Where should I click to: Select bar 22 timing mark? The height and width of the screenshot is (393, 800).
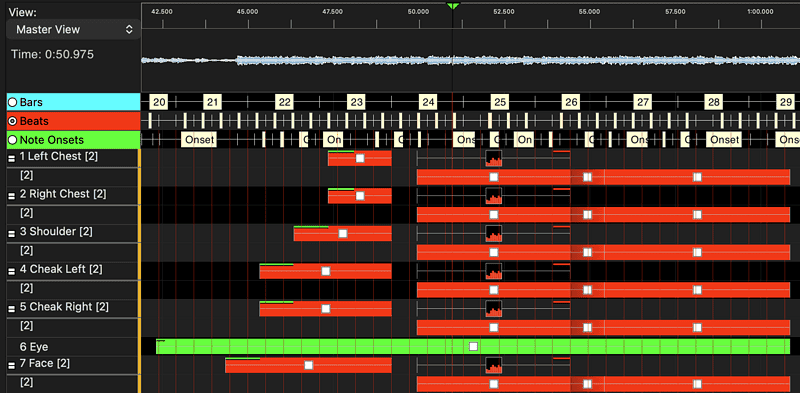click(x=285, y=102)
